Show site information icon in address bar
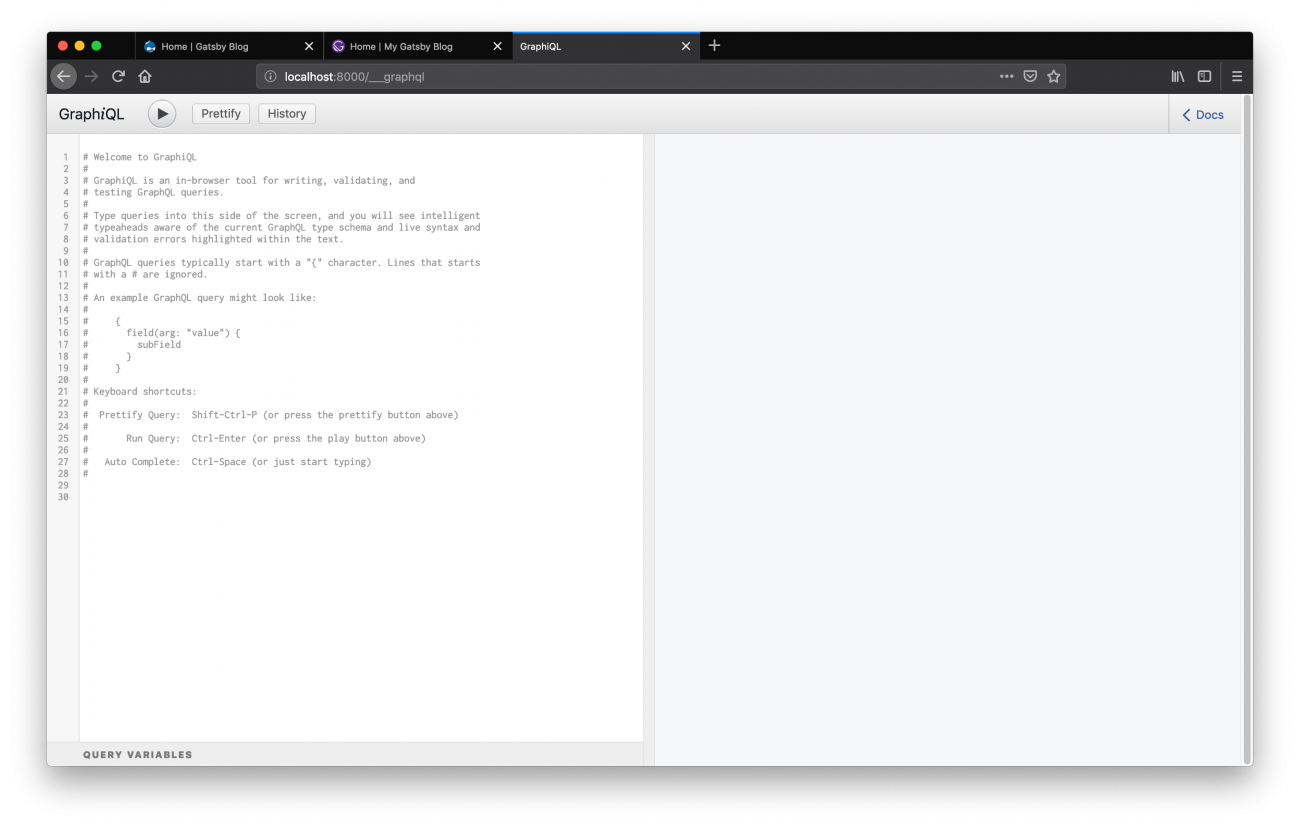This screenshot has height=828, width=1300. 270,76
